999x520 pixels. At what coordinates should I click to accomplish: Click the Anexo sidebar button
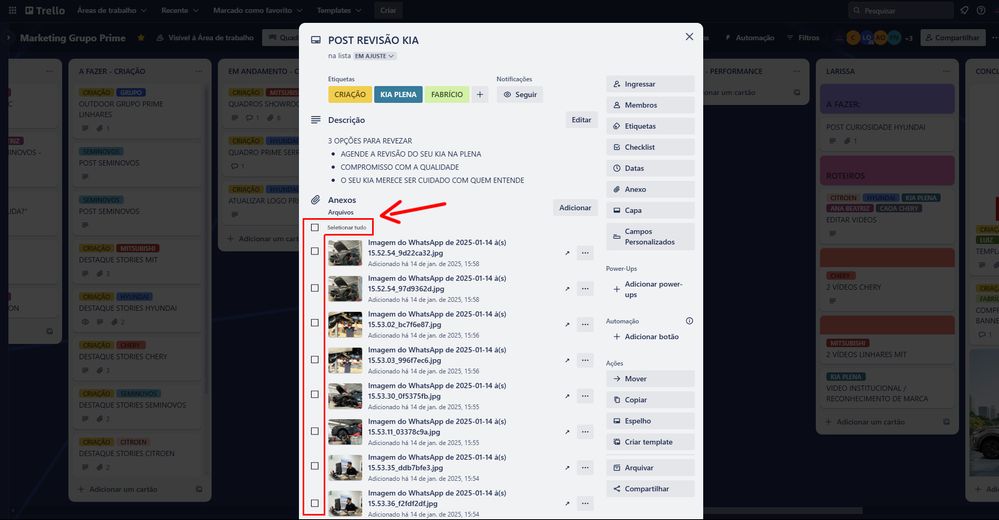650,189
